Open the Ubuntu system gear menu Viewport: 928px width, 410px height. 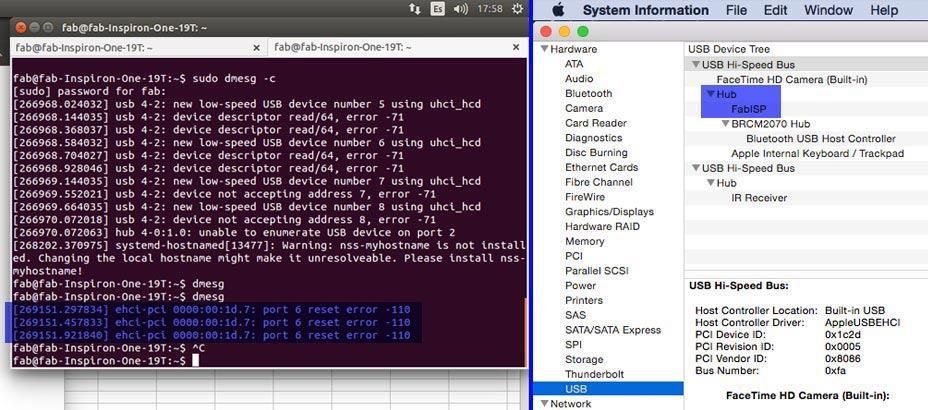pos(517,8)
